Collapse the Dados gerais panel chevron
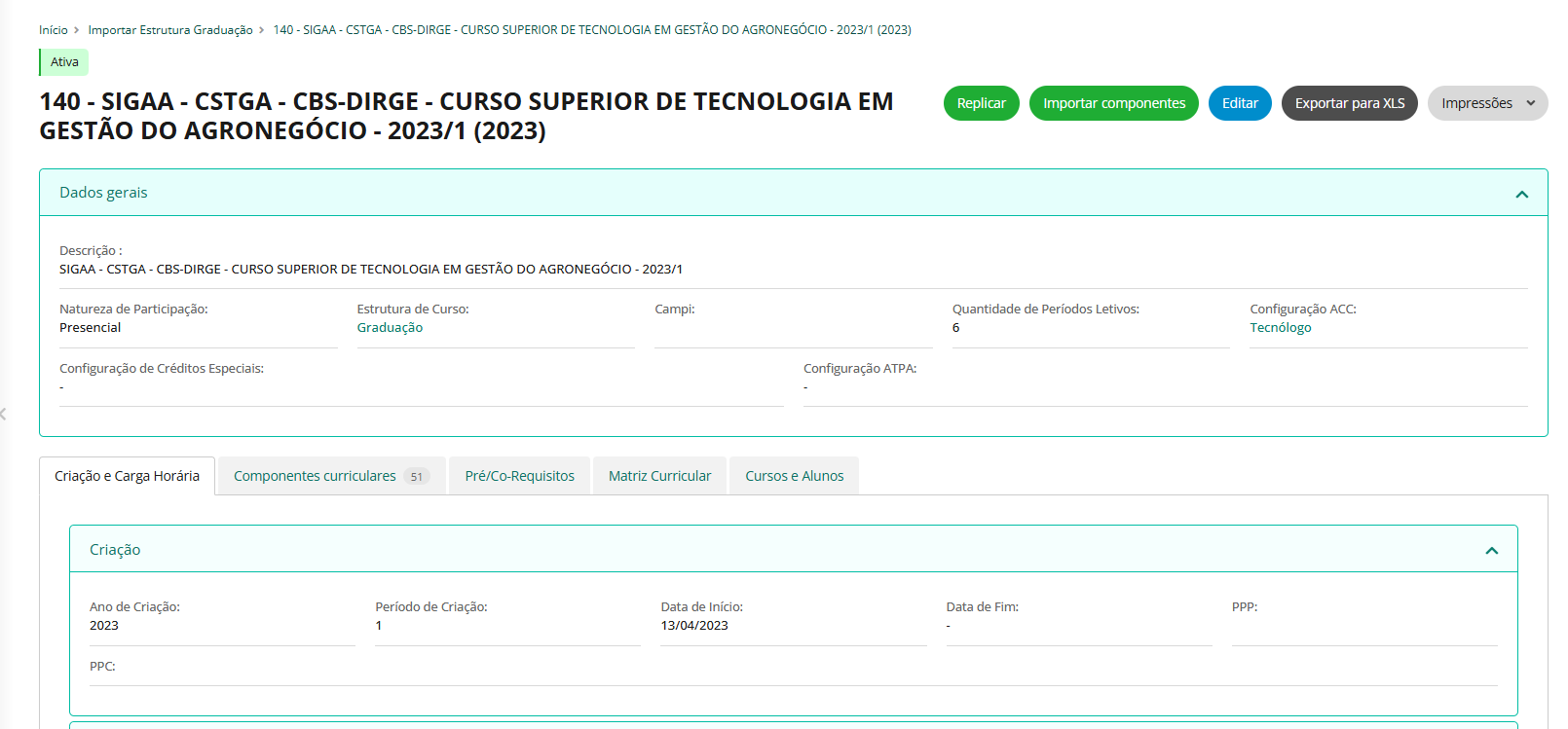This screenshot has height=729, width=1568. 1521,194
